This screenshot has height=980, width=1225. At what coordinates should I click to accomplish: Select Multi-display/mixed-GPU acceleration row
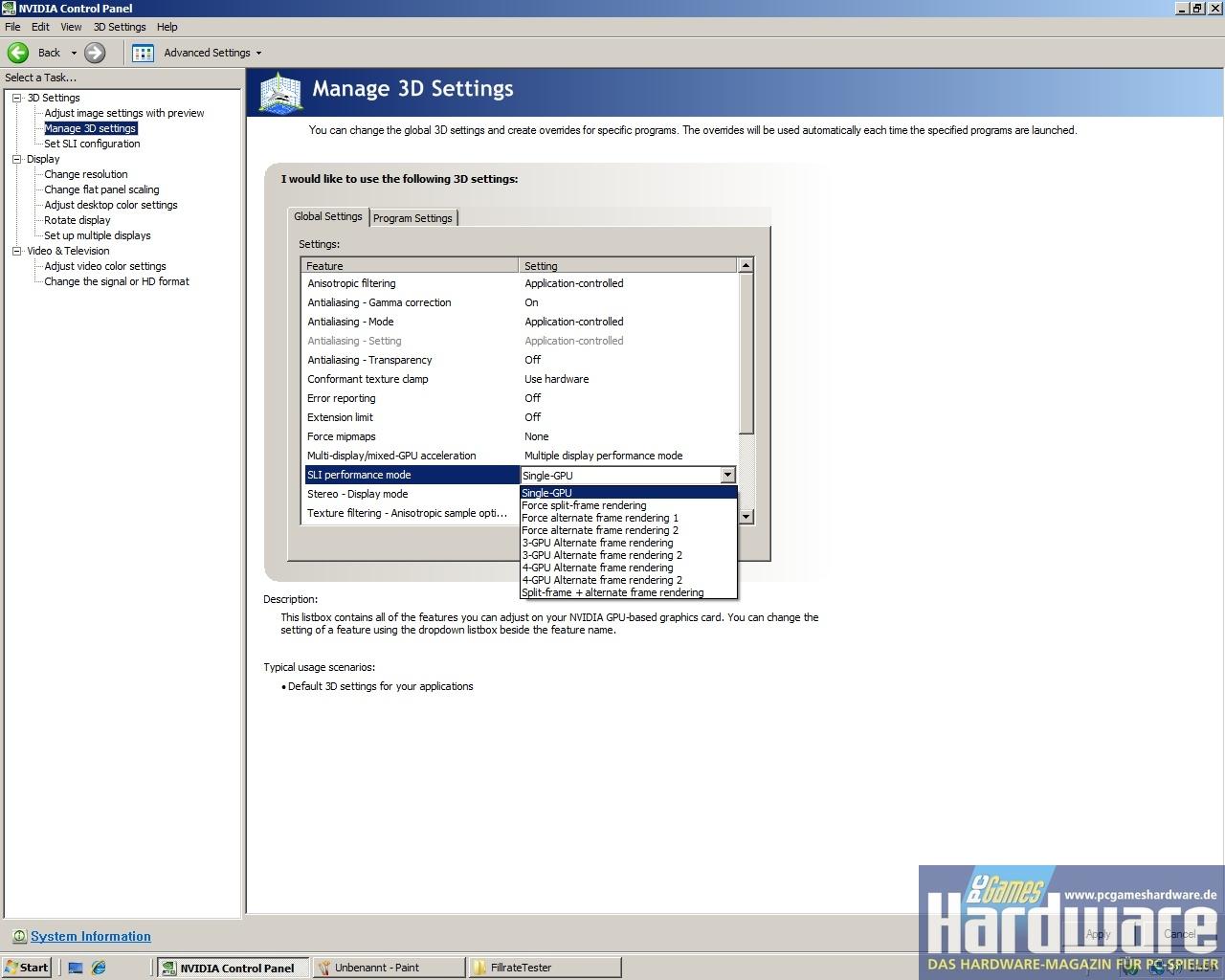(x=520, y=456)
